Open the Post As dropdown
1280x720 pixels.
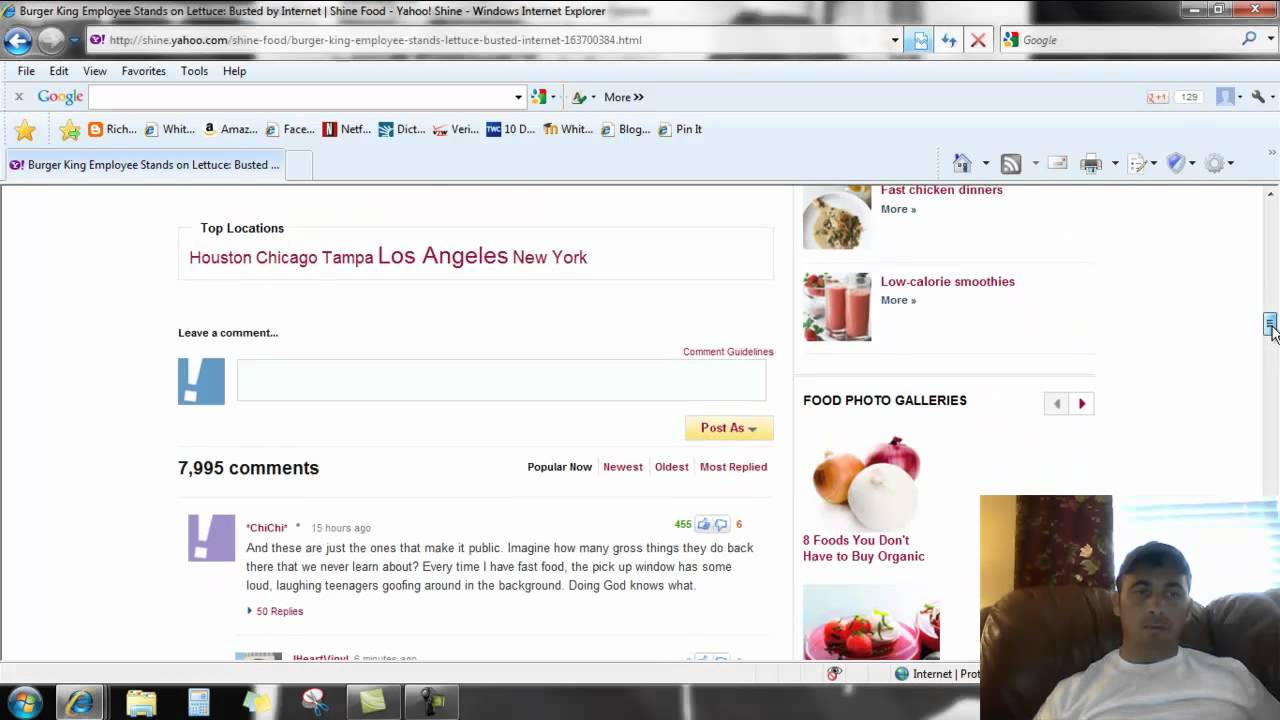point(729,428)
